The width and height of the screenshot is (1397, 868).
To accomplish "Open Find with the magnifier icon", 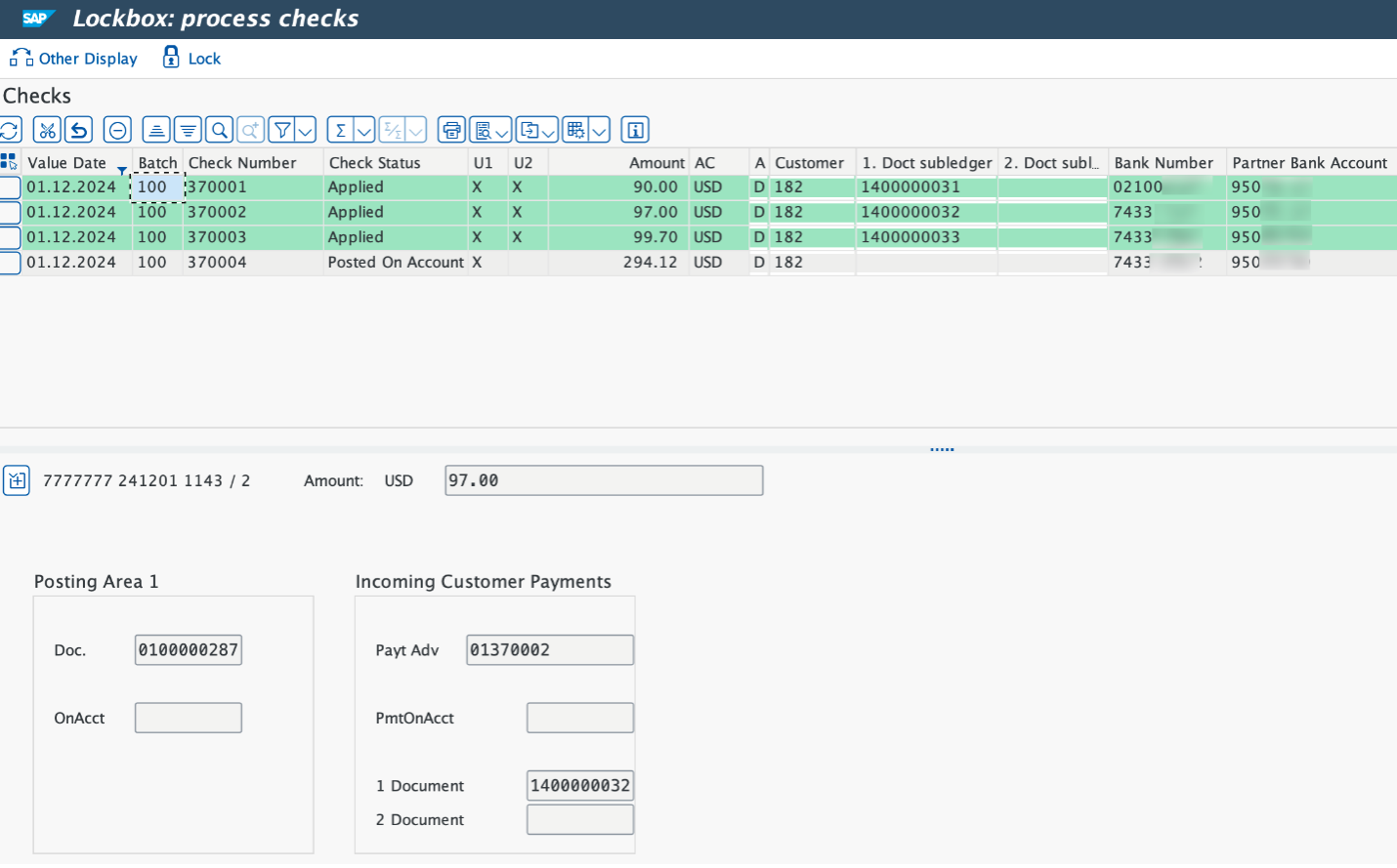I will 220,130.
